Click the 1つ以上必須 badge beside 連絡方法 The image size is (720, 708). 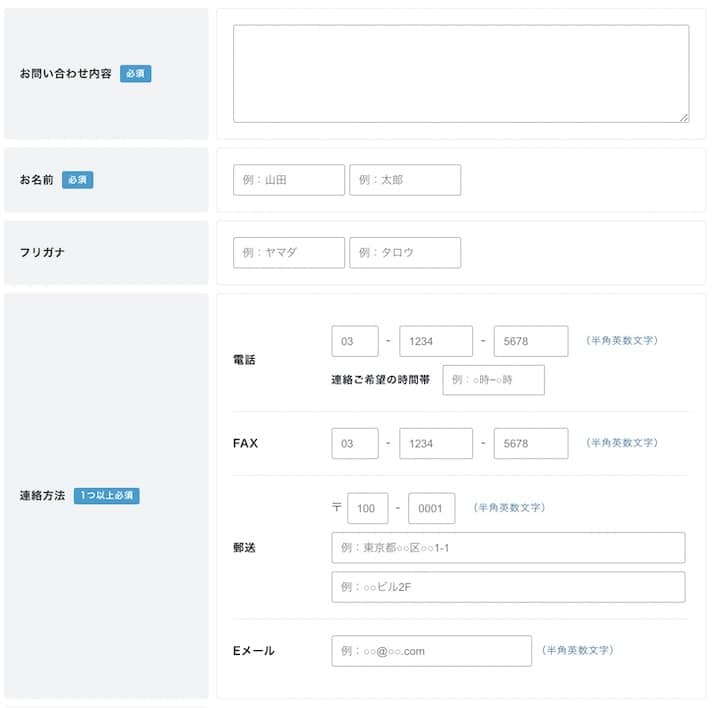point(107,496)
